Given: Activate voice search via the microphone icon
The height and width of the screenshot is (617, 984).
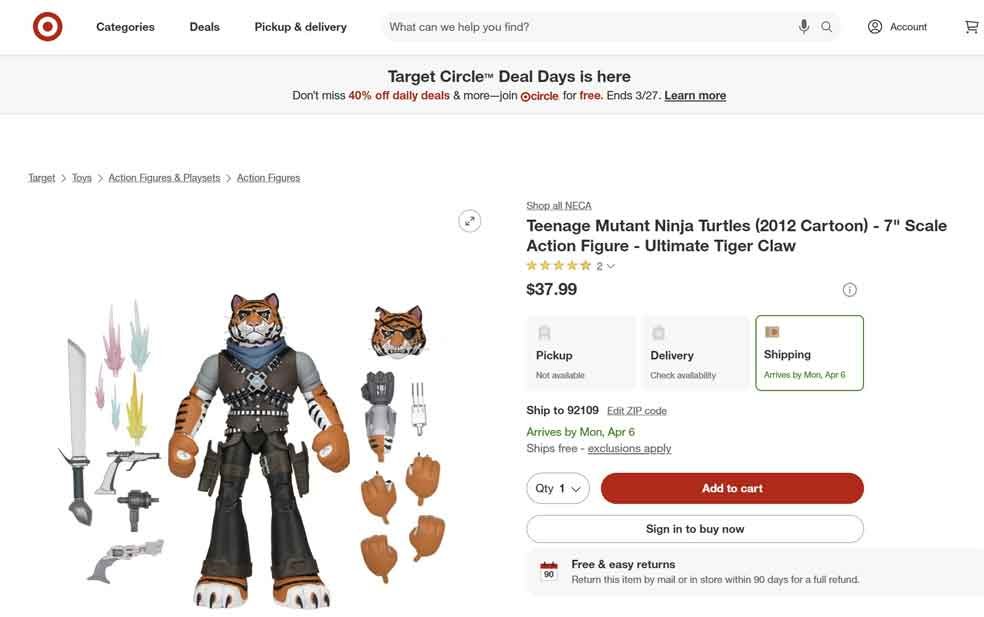Looking at the screenshot, I should pyautogui.click(x=803, y=26).
